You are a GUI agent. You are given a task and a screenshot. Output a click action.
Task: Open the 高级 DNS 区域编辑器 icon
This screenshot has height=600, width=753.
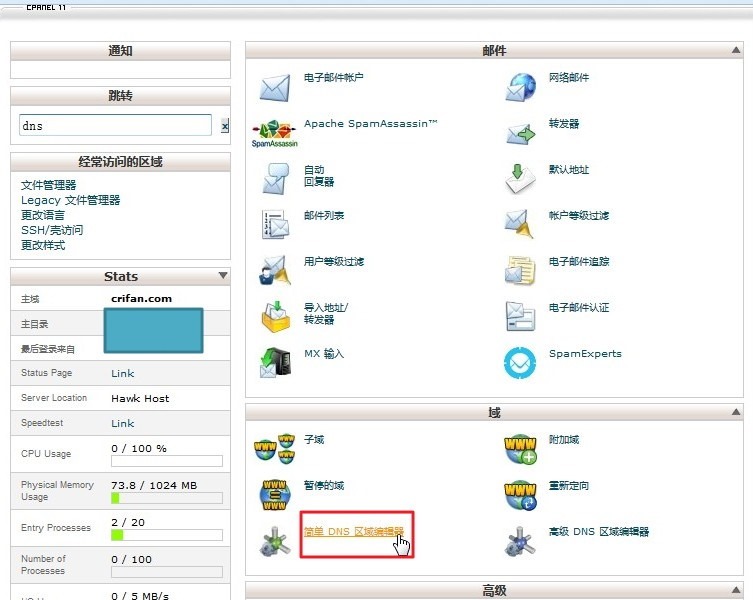pos(520,541)
